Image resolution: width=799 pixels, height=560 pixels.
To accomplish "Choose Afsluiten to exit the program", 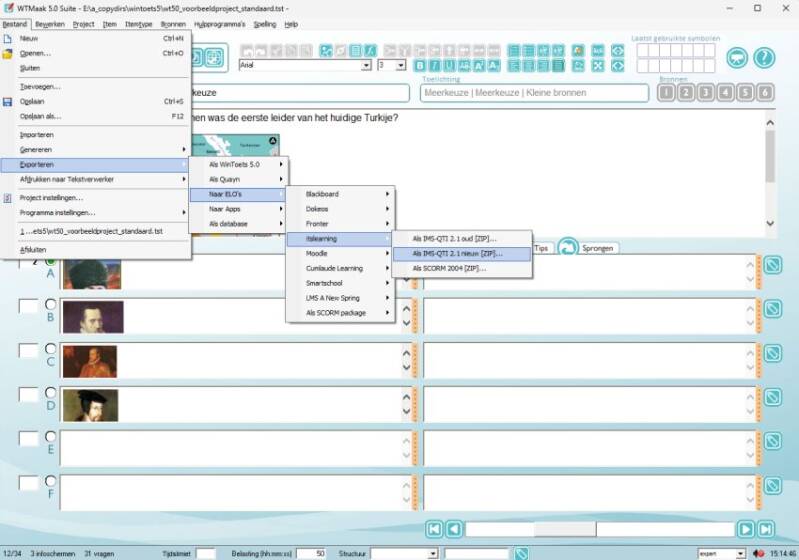I will (x=96, y=250).
